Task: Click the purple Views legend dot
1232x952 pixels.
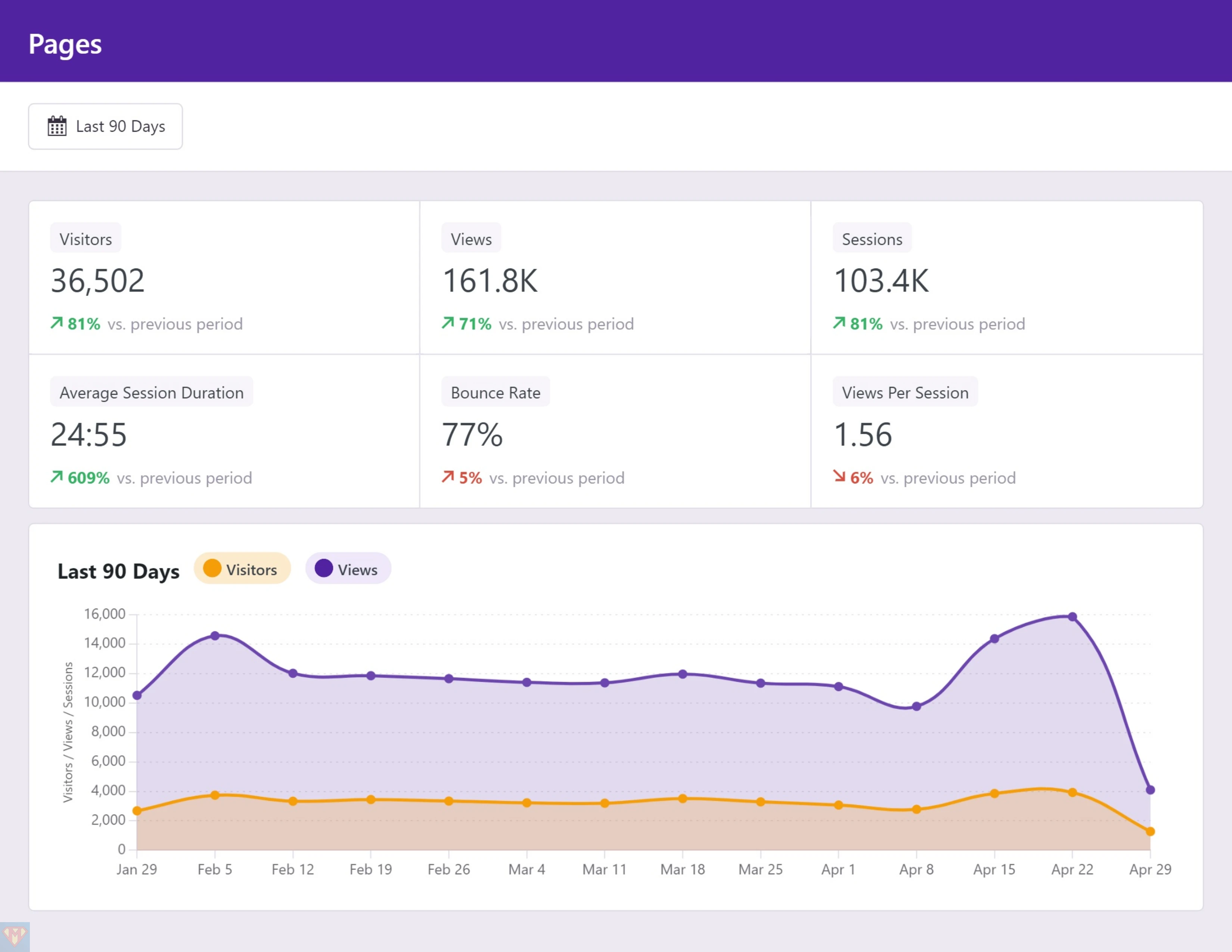Action: 324,568
